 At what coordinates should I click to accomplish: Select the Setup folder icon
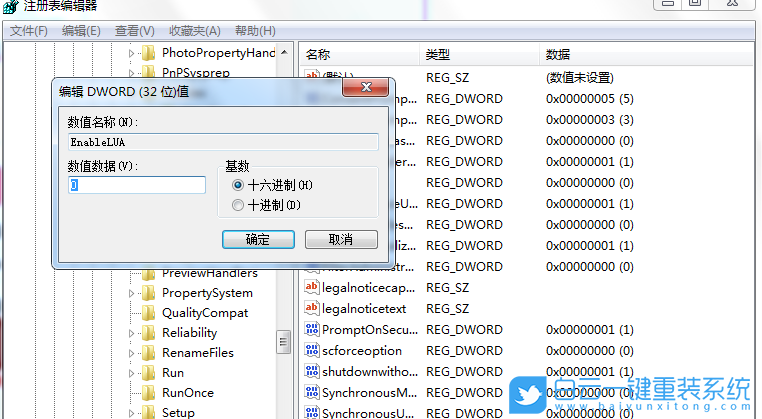[x=148, y=412]
